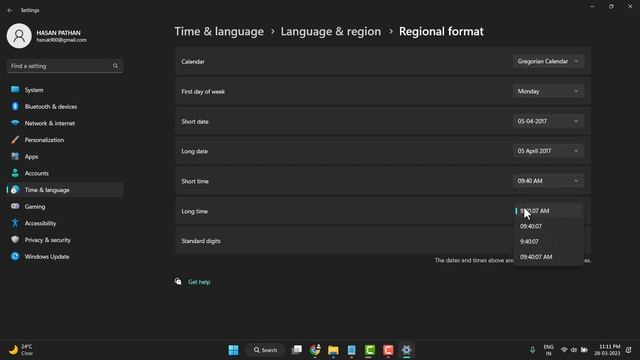Click the Find a setting search field
This screenshot has width=640, height=360.
coord(64,66)
